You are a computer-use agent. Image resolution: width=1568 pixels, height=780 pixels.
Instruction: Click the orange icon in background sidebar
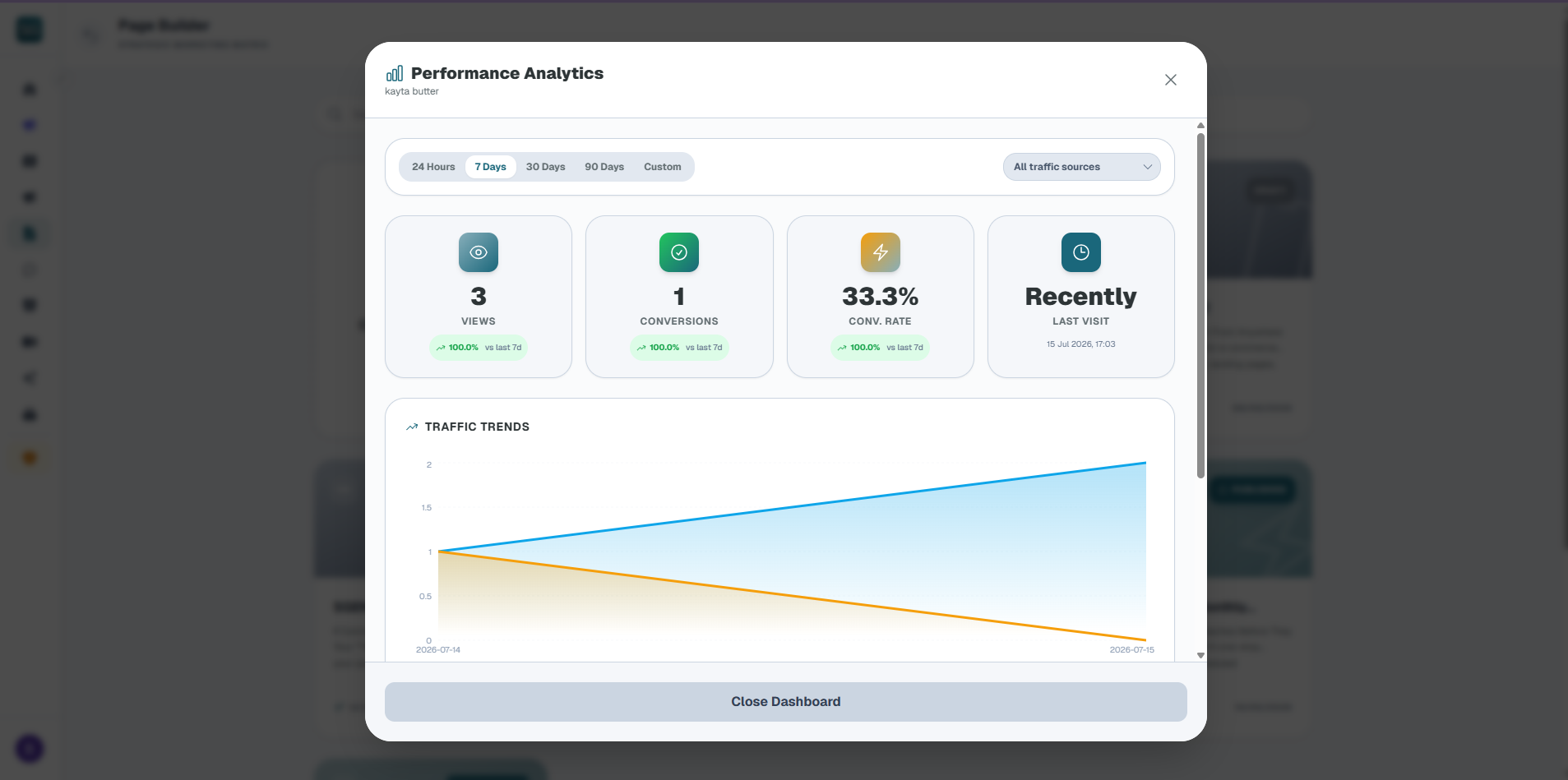pos(30,458)
